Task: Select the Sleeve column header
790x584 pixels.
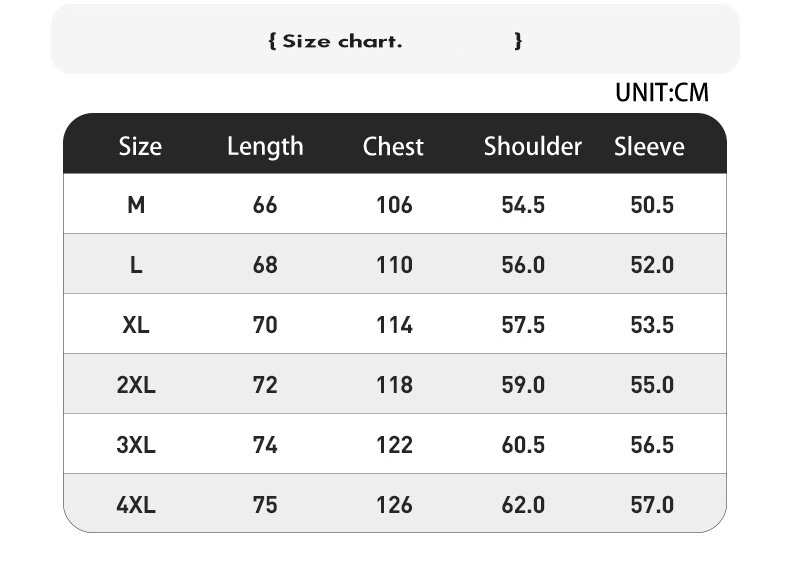Action: click(x=649, y=146)
